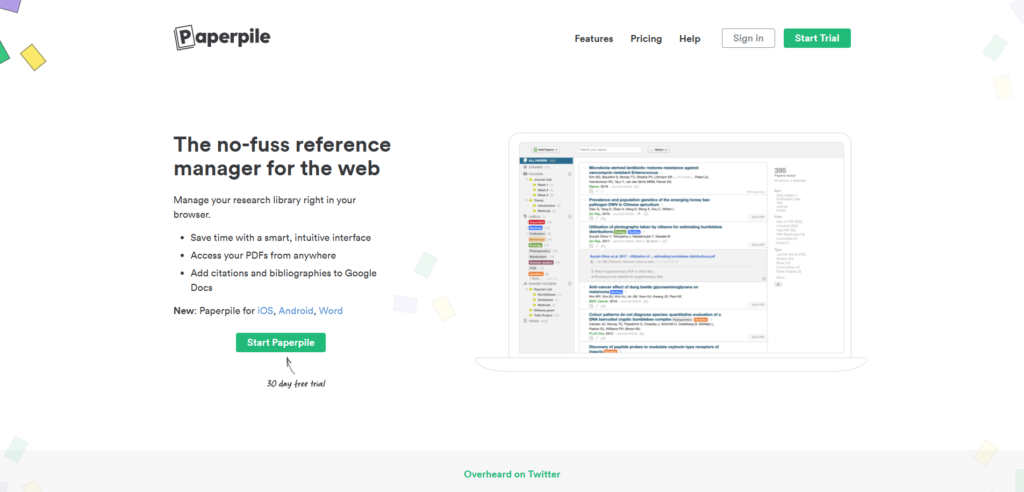Tick checkbox beside Anti-cancer effect of dung beetle paper

click(583, 287)
